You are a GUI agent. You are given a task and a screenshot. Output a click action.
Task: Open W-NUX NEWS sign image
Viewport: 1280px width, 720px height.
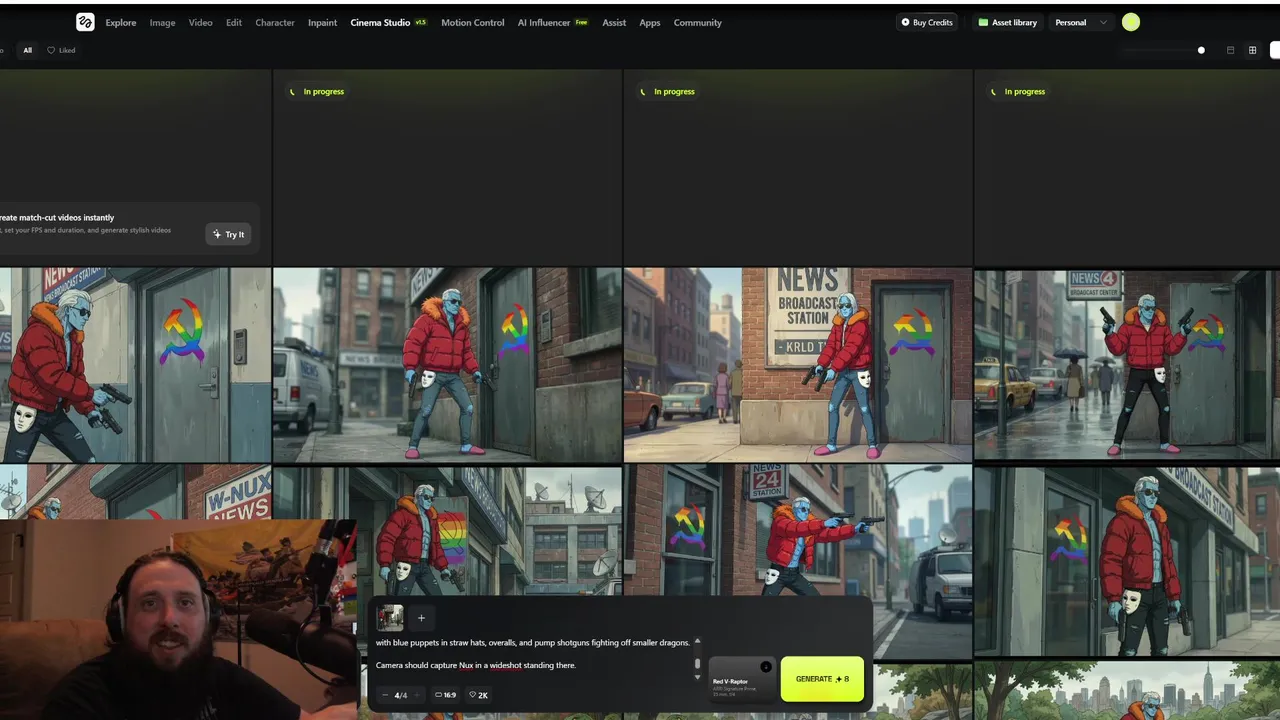pyautogui.click(x=135, y=492)
